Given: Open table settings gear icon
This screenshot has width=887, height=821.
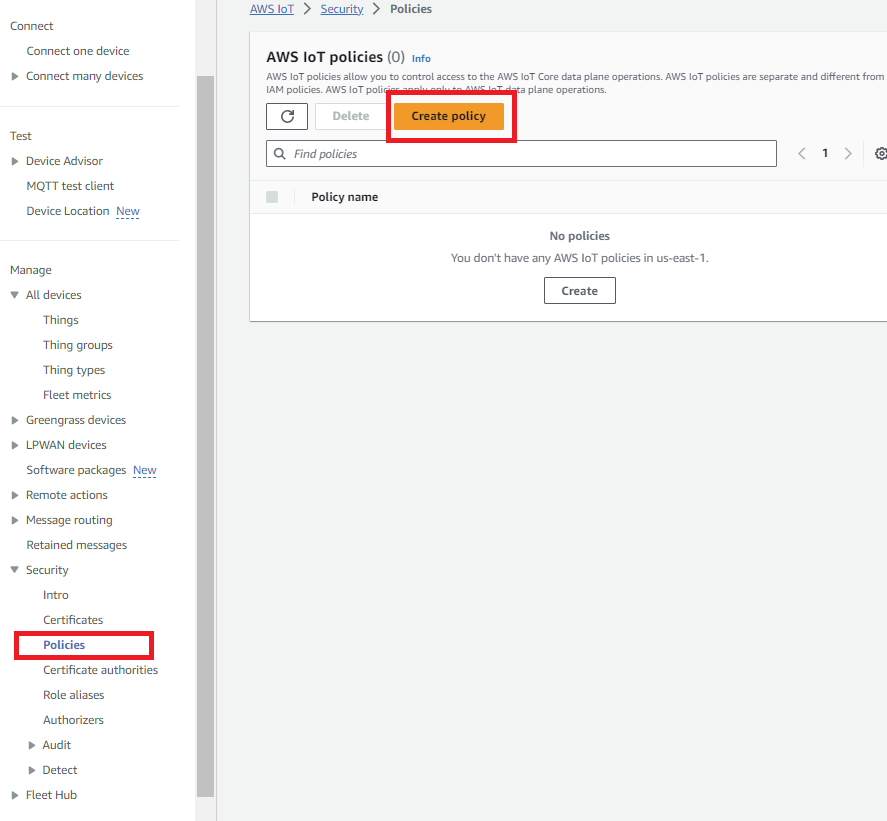Looking at the screenshot, I should click(x=880, y=154).
